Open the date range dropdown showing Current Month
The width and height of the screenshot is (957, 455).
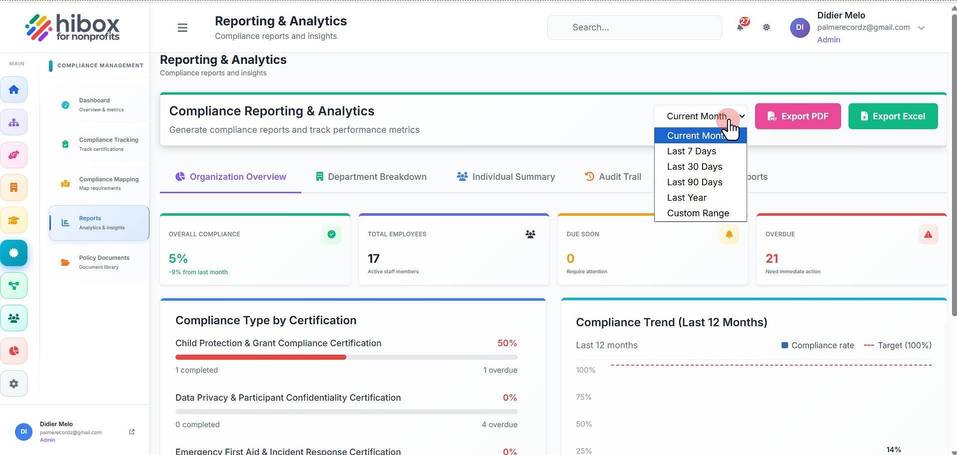point(701,116)
